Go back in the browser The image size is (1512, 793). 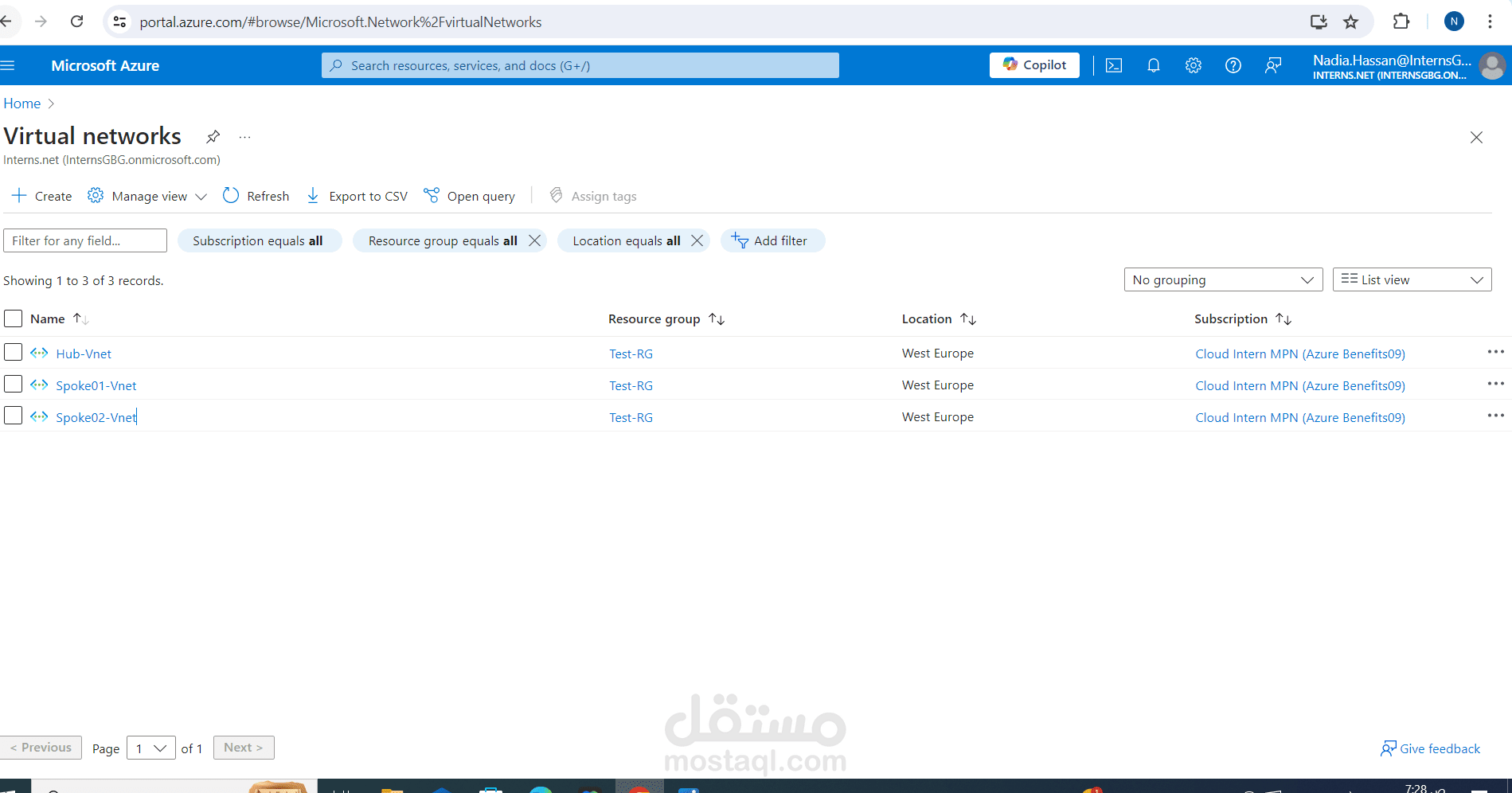click(x=6, y=21)
